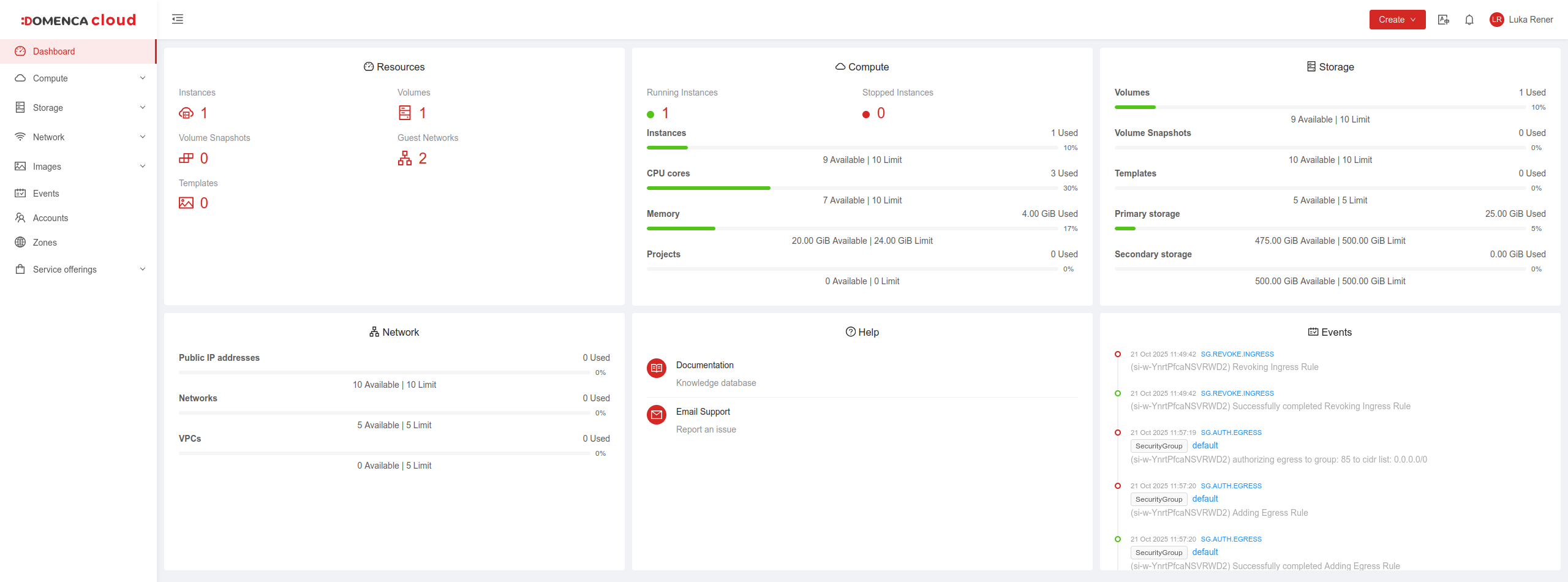1568x582 pixels.
Task: Click the Email Support envelope icon
Action: pyautogui.click(x=657, y=415)
